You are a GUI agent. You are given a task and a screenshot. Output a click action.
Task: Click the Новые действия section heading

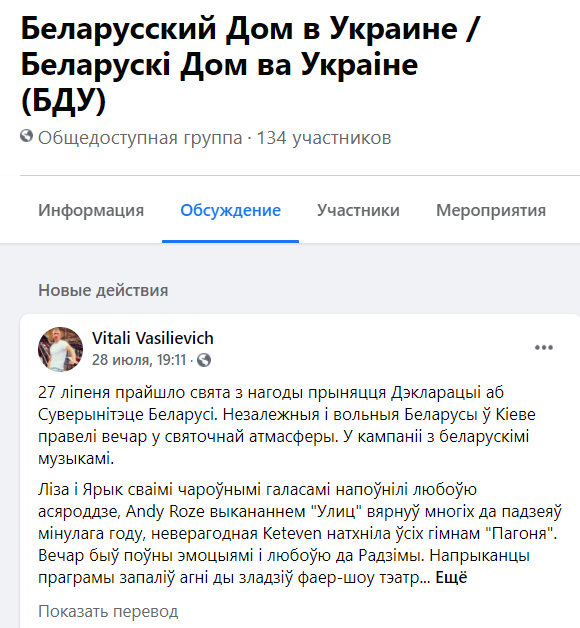coord(103,290)
